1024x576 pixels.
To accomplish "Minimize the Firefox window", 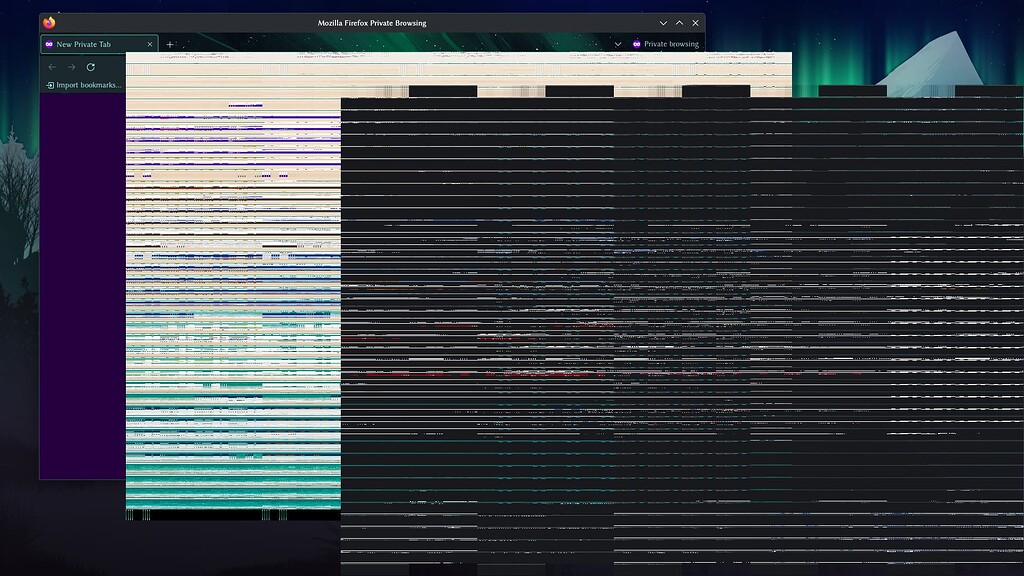I will (x=663, y=23).
